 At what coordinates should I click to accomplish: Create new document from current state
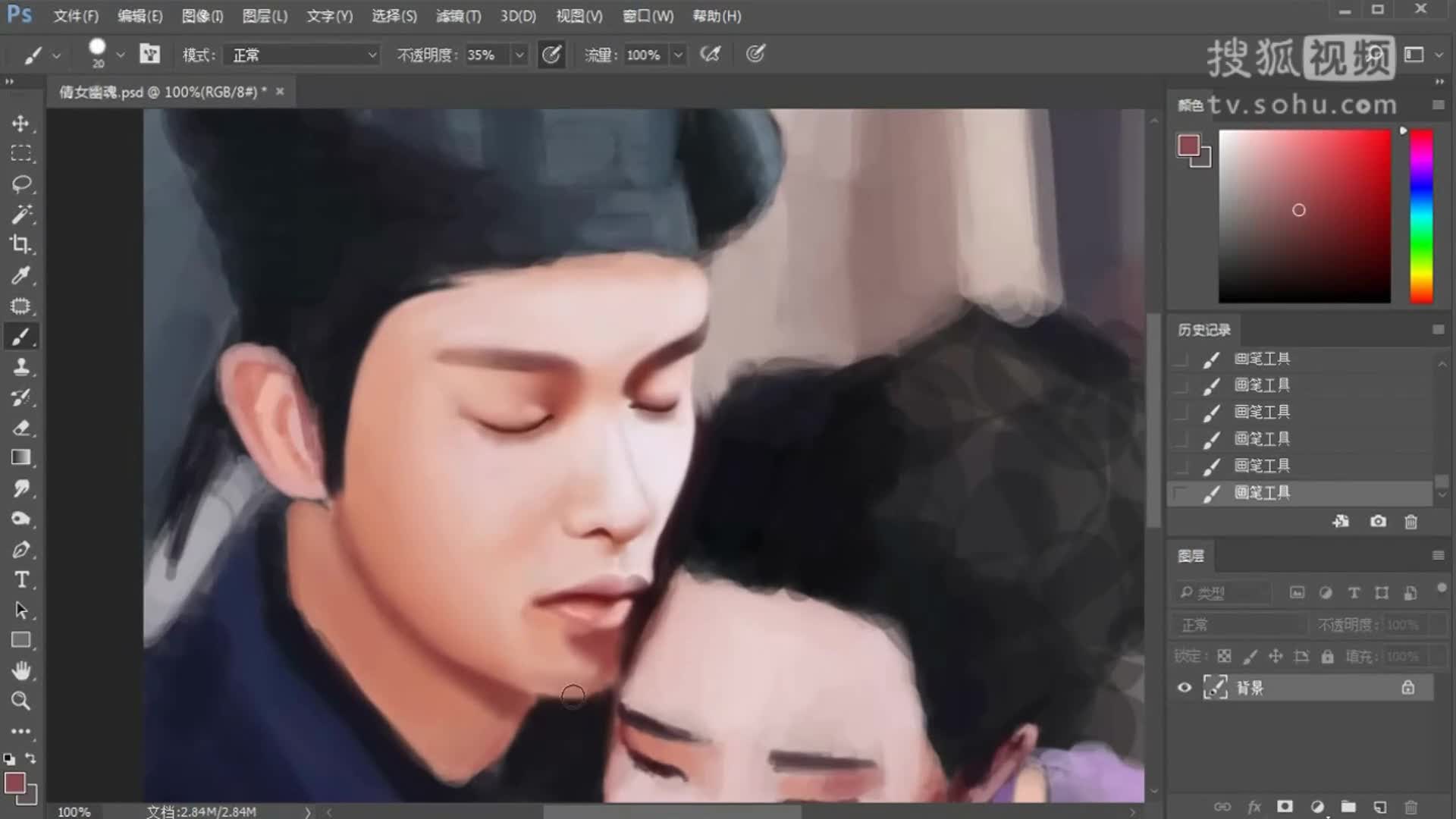[1341, 521]
